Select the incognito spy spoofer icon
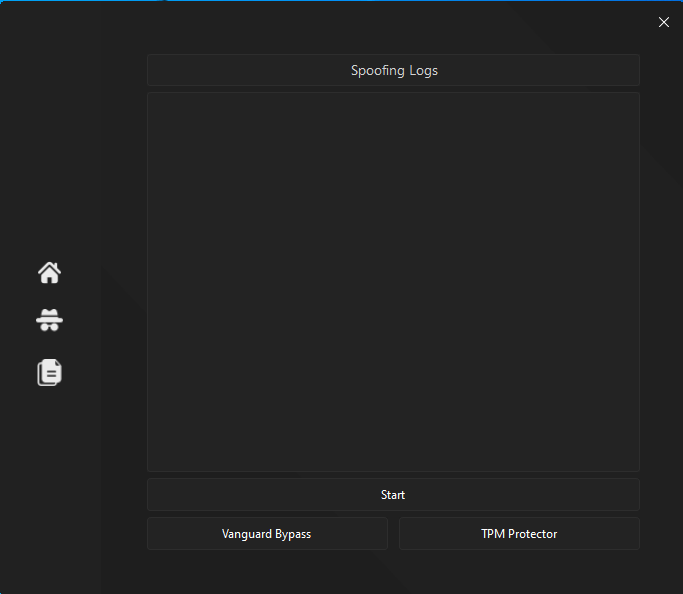The height and width of the screenshot is (594, 683). point(49,320)
